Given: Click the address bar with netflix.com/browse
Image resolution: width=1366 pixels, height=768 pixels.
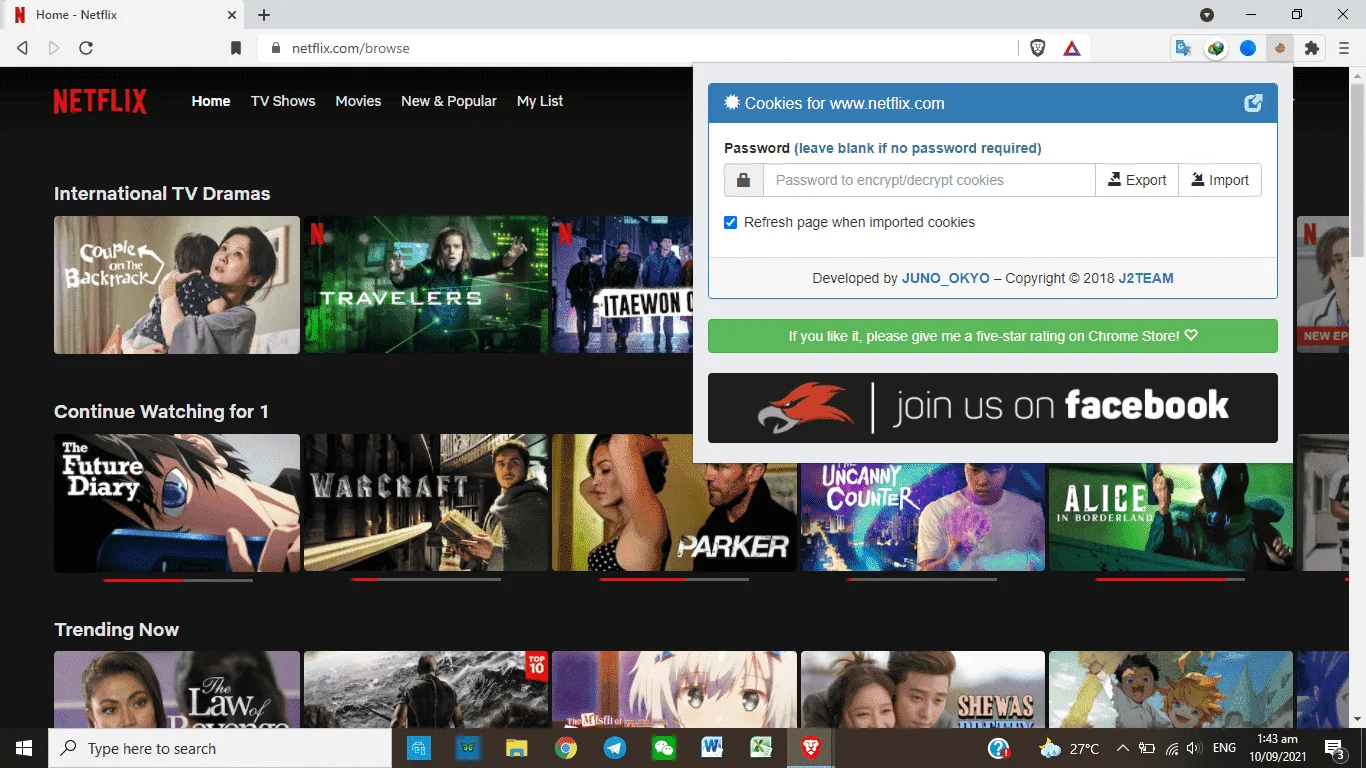Looking at the screenshot, I should (x=640, y=48).
